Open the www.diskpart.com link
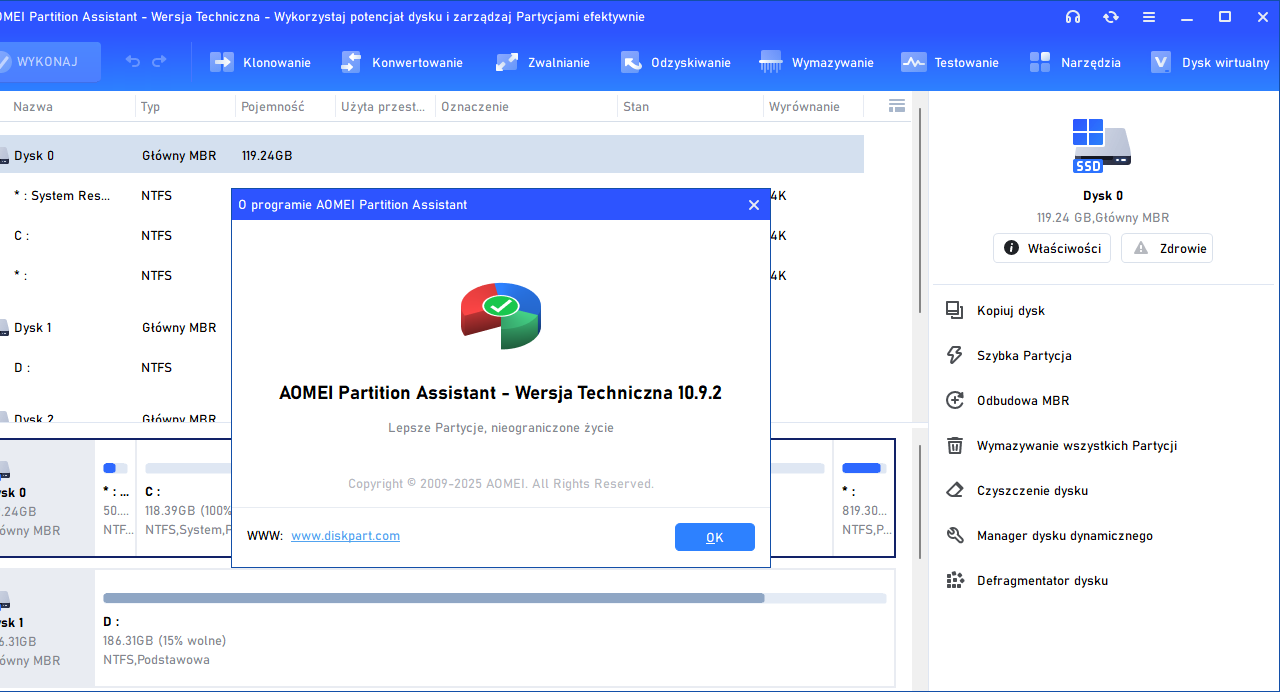Image resolution: width=1280 pixels, height=692 pixels. point(345,536)
